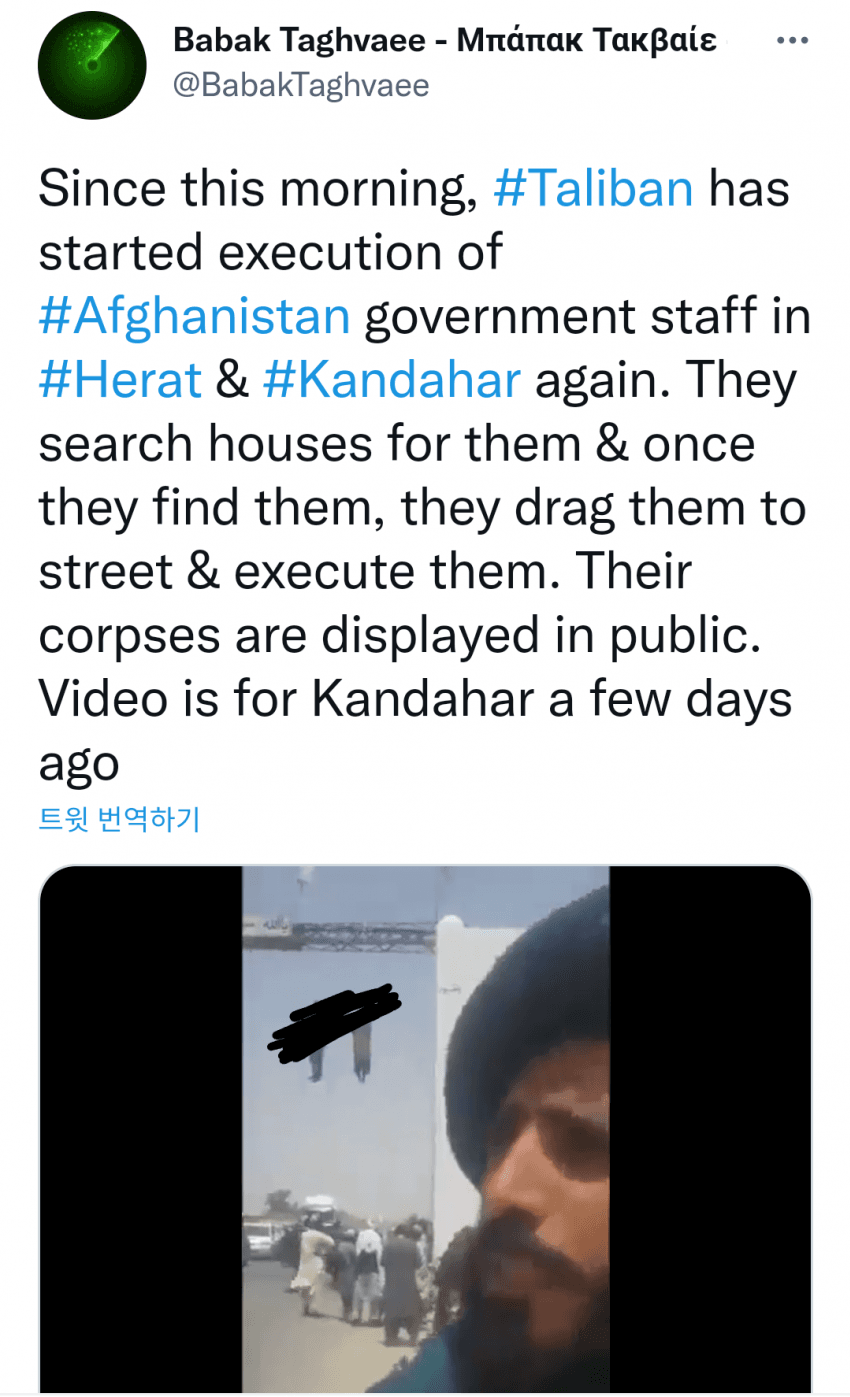Click the Greek name Μπάπακ Τακβαίε
The image size is (850, 1397).
(587, 41)
